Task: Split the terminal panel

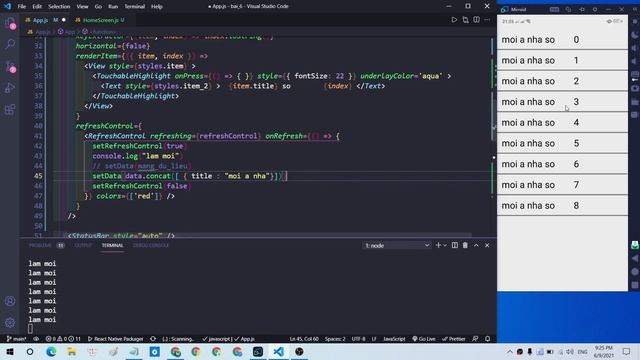Action: 455,245
